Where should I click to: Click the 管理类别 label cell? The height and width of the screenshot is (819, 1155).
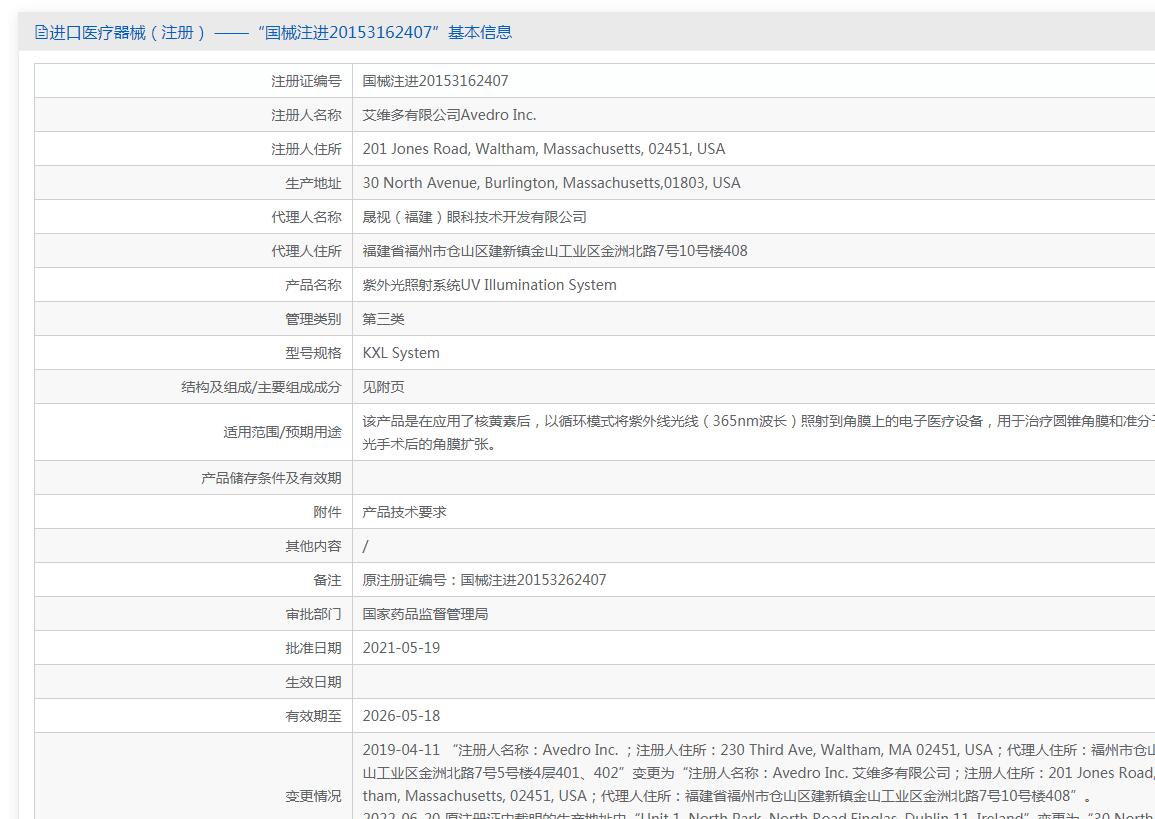tap(194, 319)
